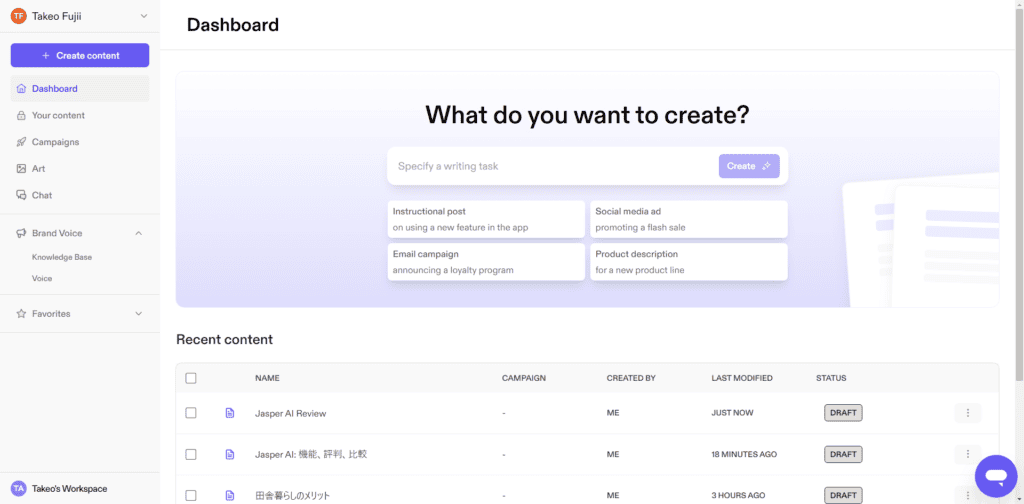Check the box for 田舎暮らしのメリット
Image resolution: width=1024 pixels, height=504 pixels.
click(191, 496)
